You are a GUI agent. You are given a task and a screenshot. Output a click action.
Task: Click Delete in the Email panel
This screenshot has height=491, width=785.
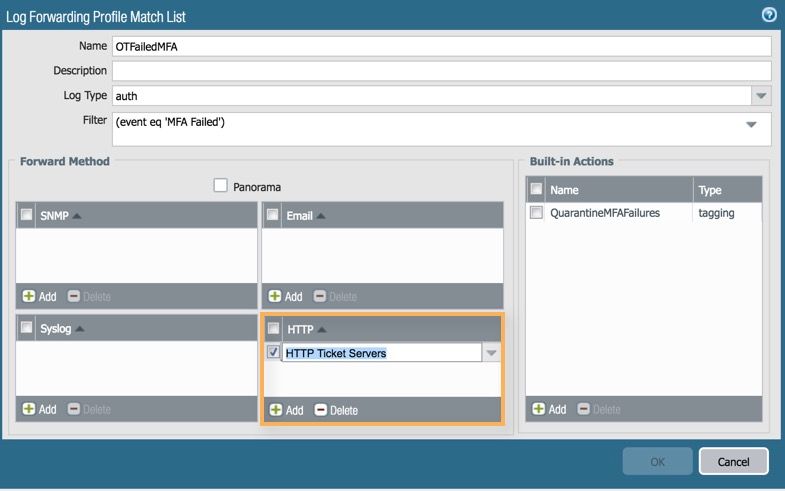tap(335, 296)
